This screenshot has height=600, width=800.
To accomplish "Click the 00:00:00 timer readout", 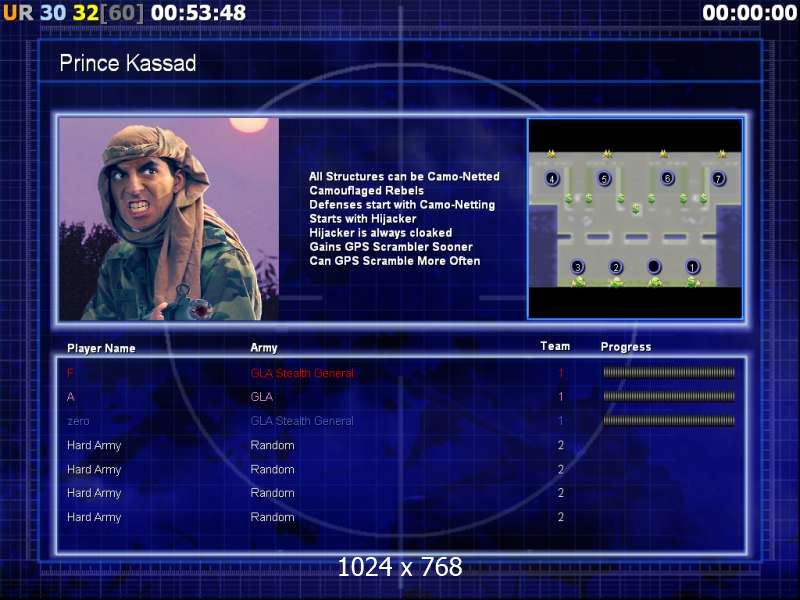I will click(x=749, y=13).
